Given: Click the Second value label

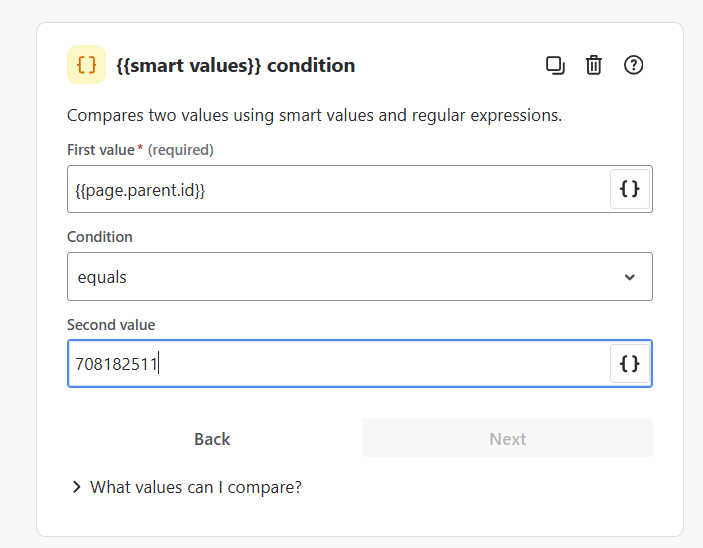Looking at the screenshot, I should coord(111,325).
